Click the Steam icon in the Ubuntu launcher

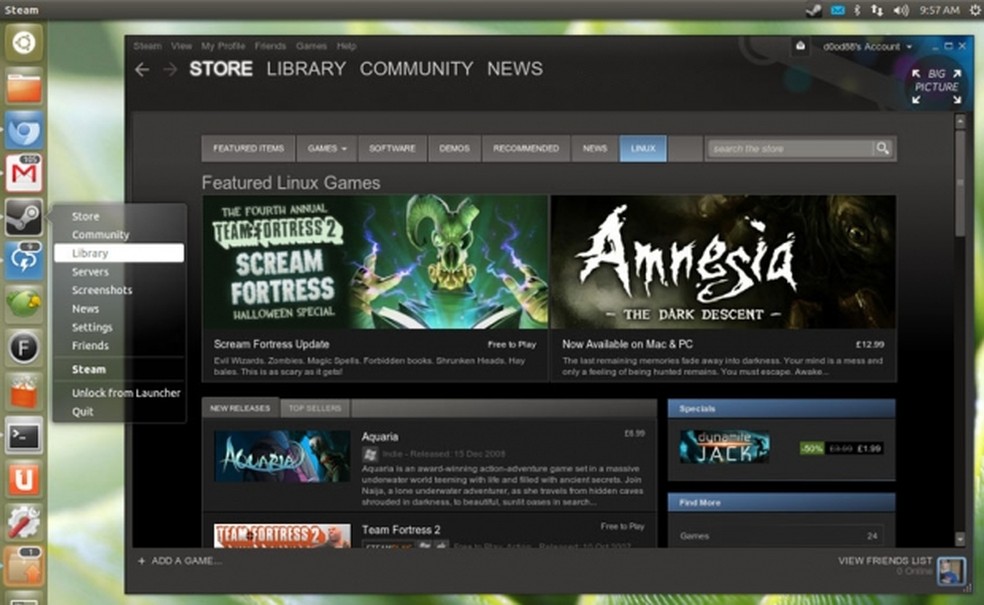(x=22, y=218)
